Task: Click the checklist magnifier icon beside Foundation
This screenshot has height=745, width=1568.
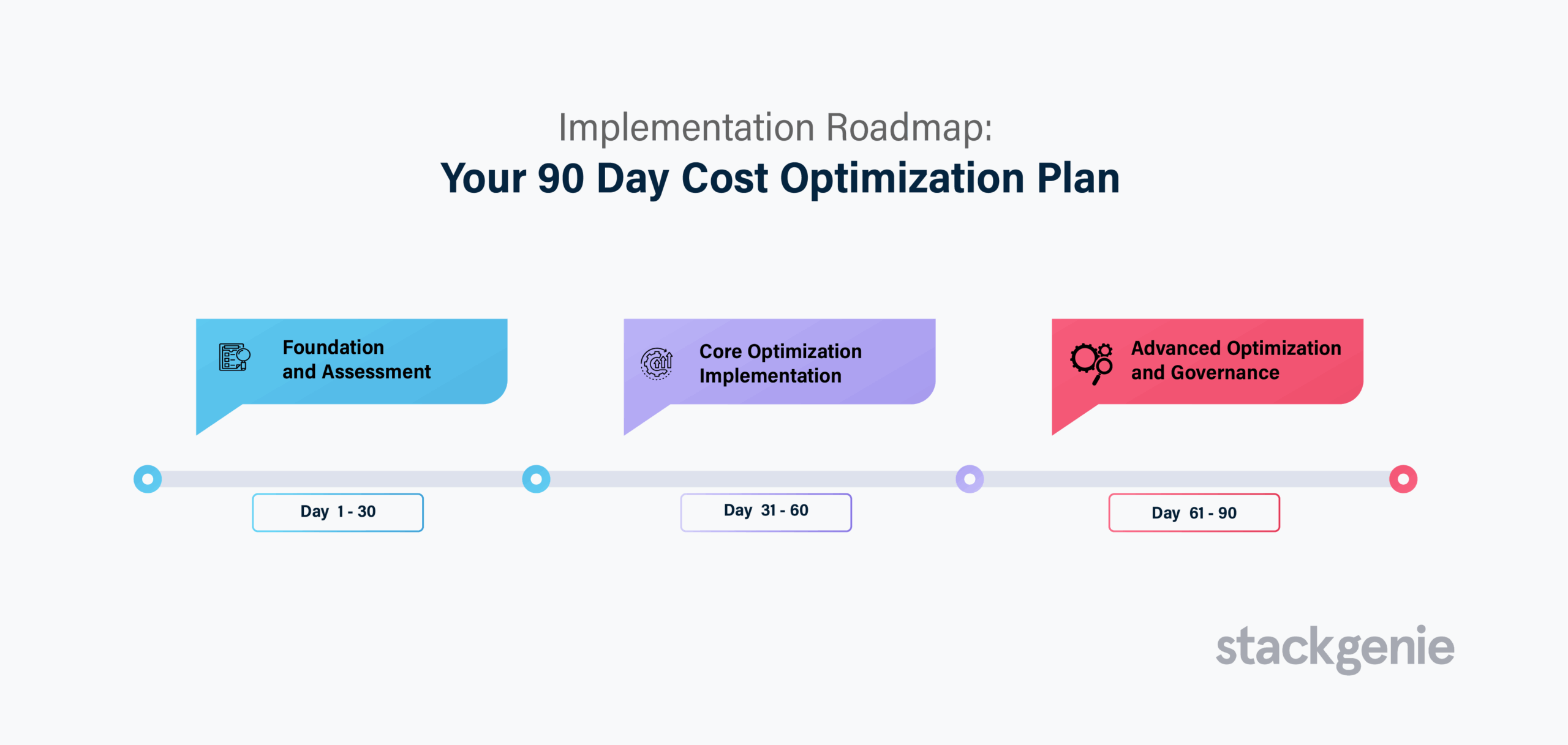Action: (x=235, y=358)
